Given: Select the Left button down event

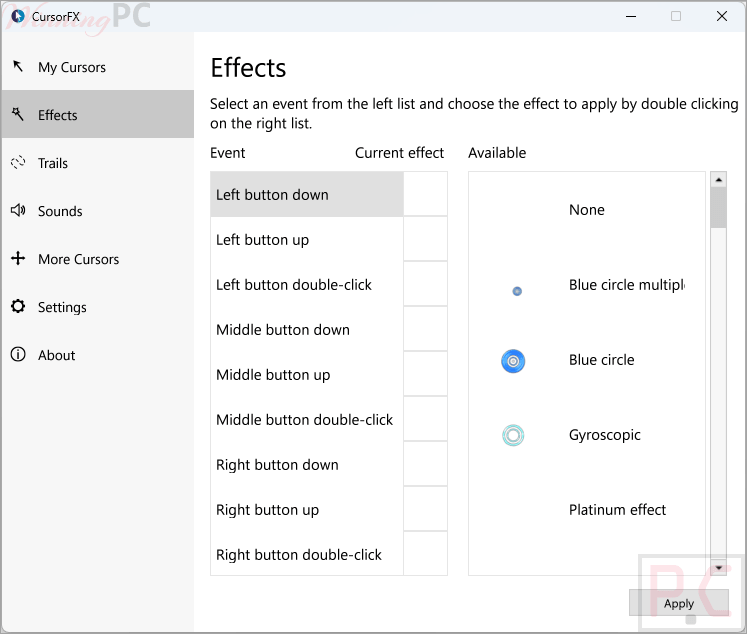Looking at the screenshot, I should tap(307, 194).
